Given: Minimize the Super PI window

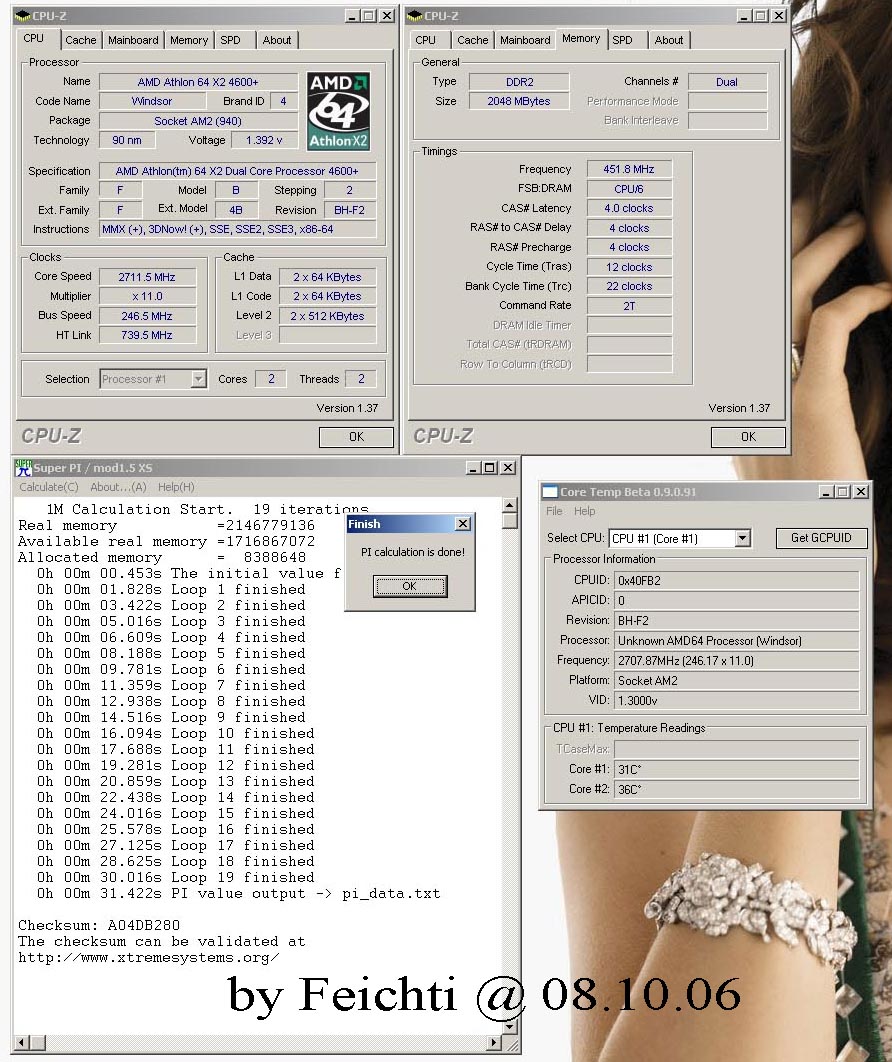Looking at the screenshot, I should point(473,467).
